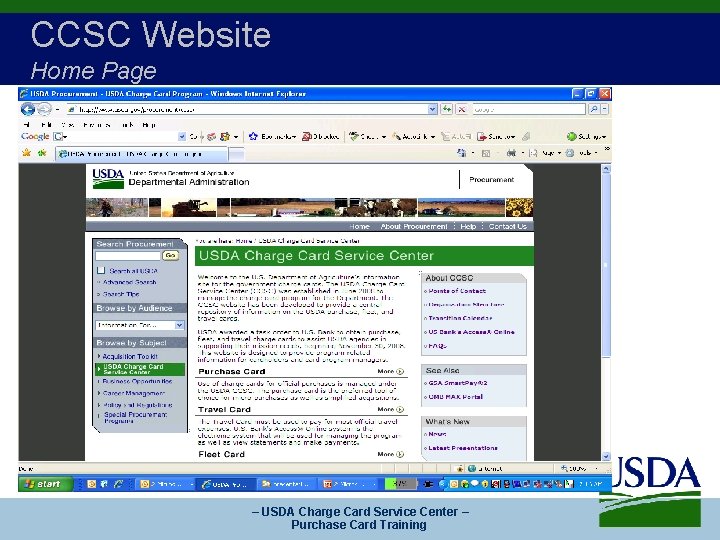Click the zoom level icon in status bar

coord(564,468)
